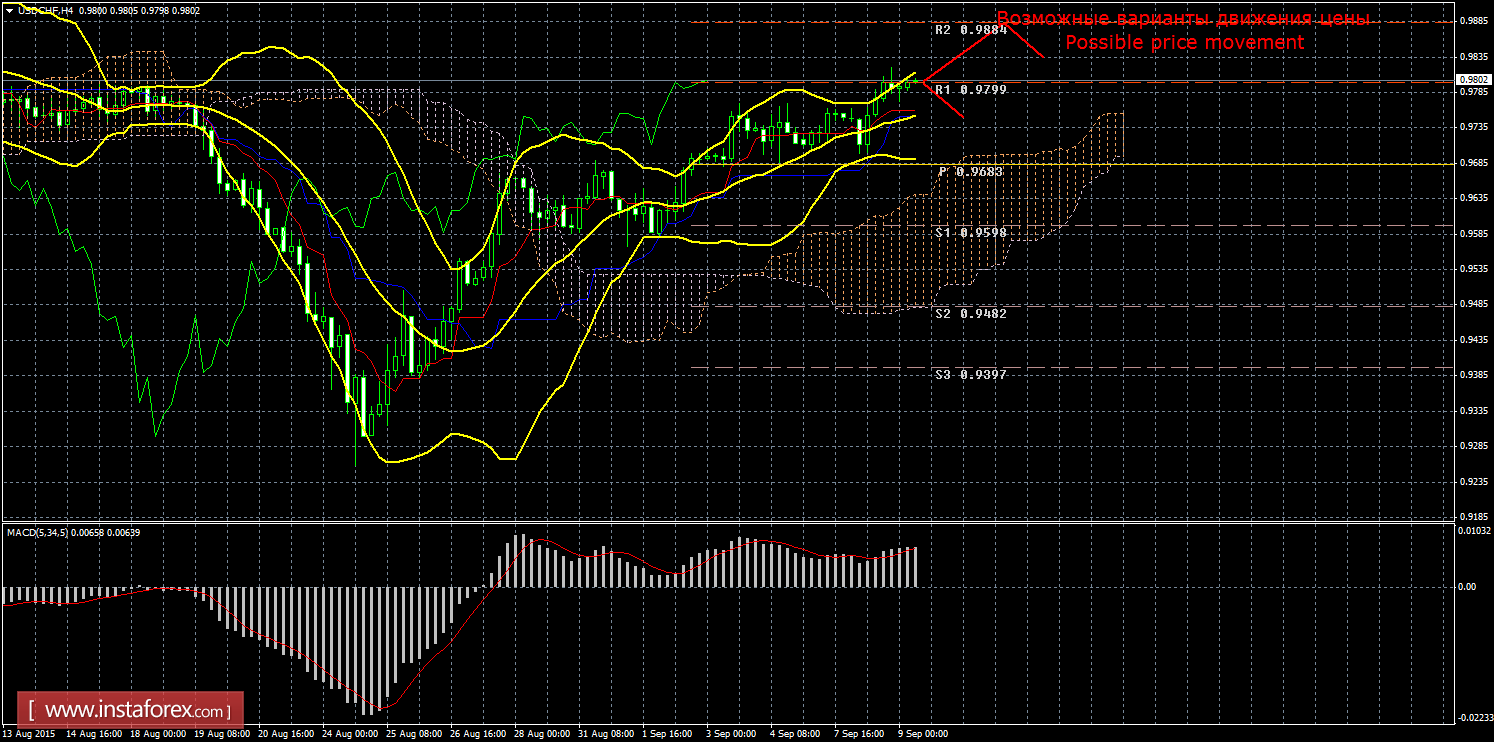The image size is (1494, 742).
Task: Click the current price tag 0.9802
Action: 1474,80
